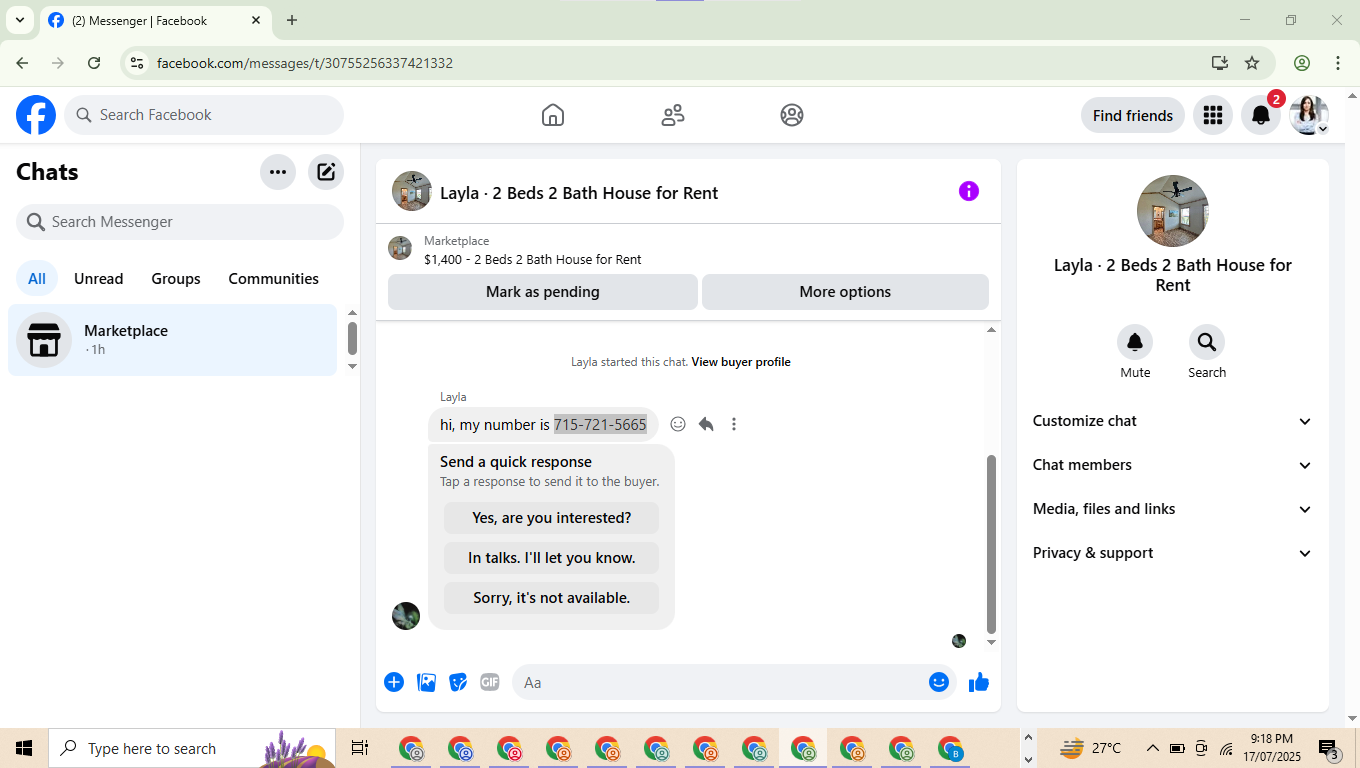Expand Media, files and links section
Screen dimensions: 1360x768
1173,509
